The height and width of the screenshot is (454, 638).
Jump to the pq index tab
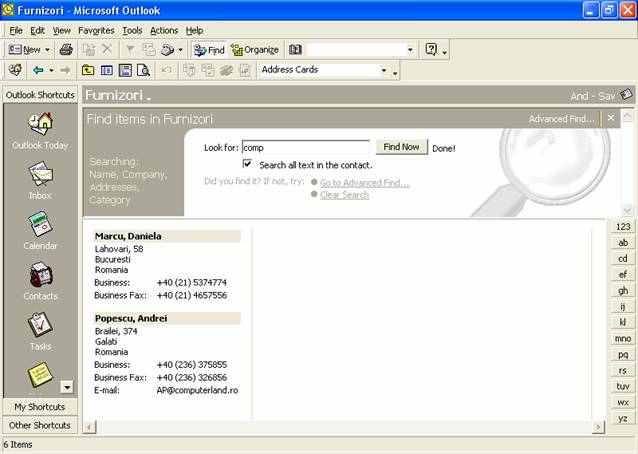[623, 354]
